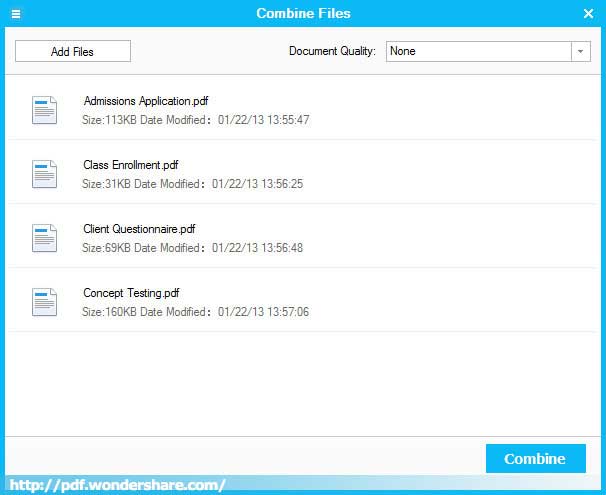
Task: Click the Add Files button
Action: click(x=73, y=51)
